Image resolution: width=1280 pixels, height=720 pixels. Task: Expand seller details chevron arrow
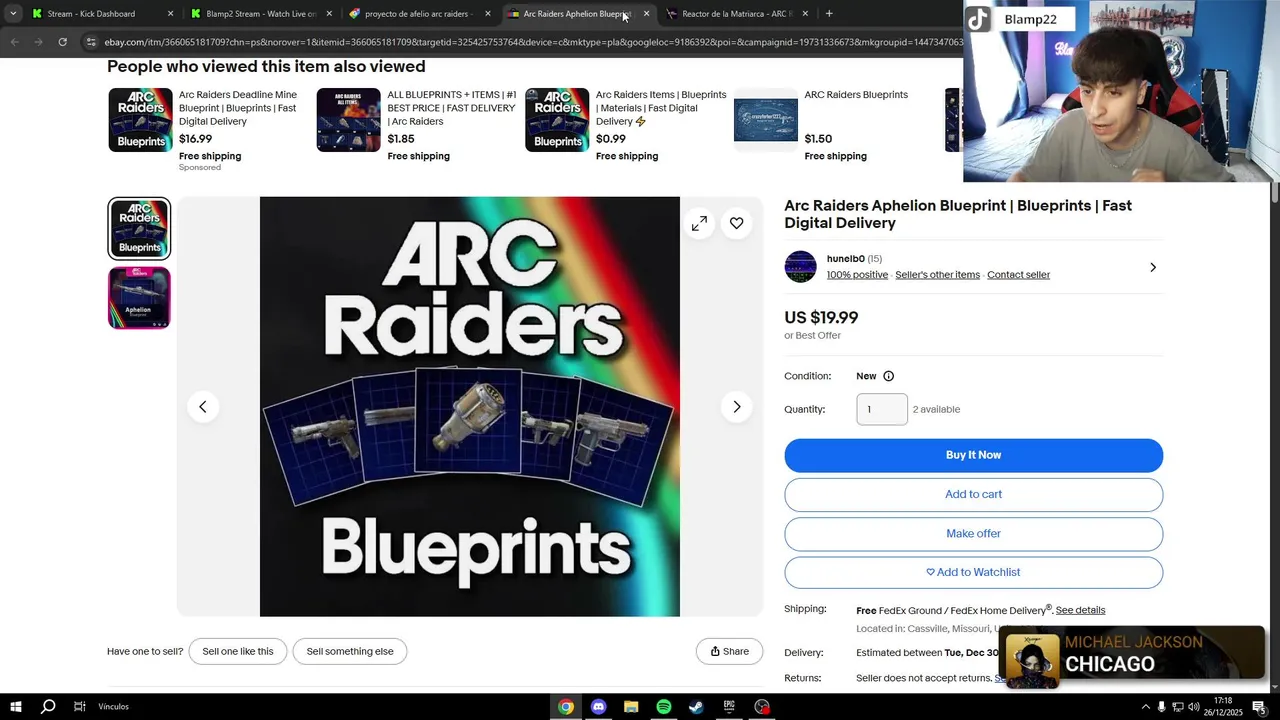pyautogui.click(x=1153, y=267)
